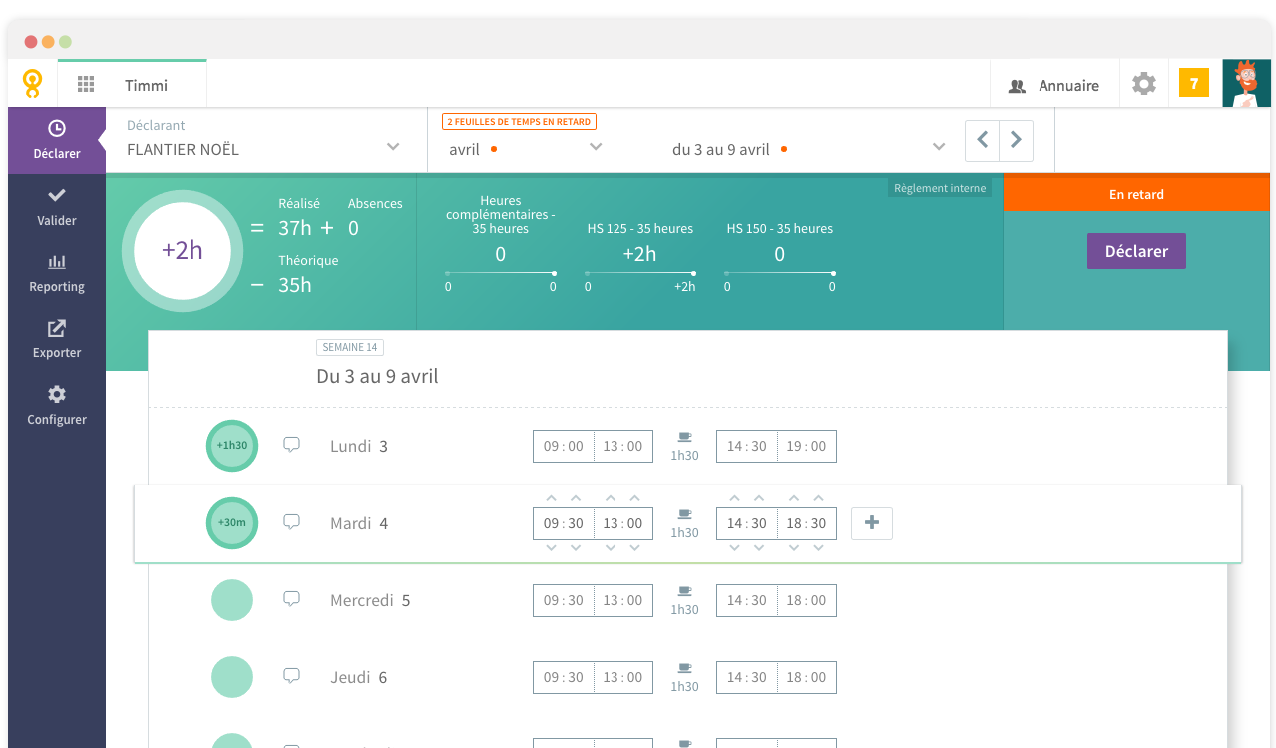This screenshot has height=748, width=1276.
Task: Click the Mercredi 18:00 end time field
Action: click(x=806, y=601)
